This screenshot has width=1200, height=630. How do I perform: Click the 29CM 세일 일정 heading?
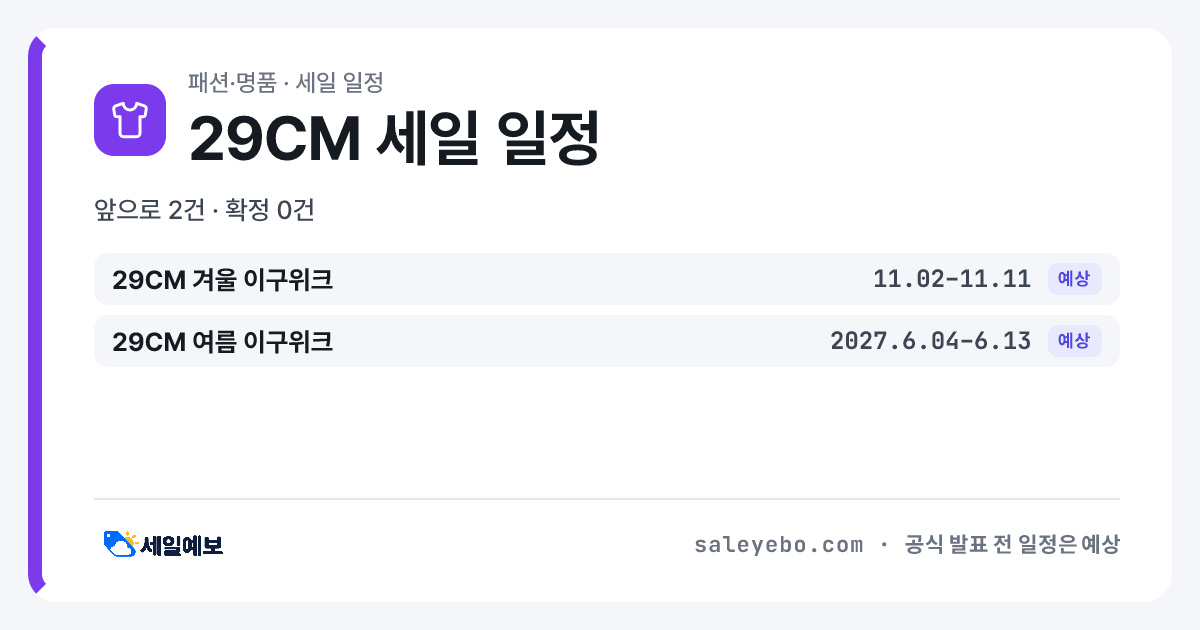point(394,138)
